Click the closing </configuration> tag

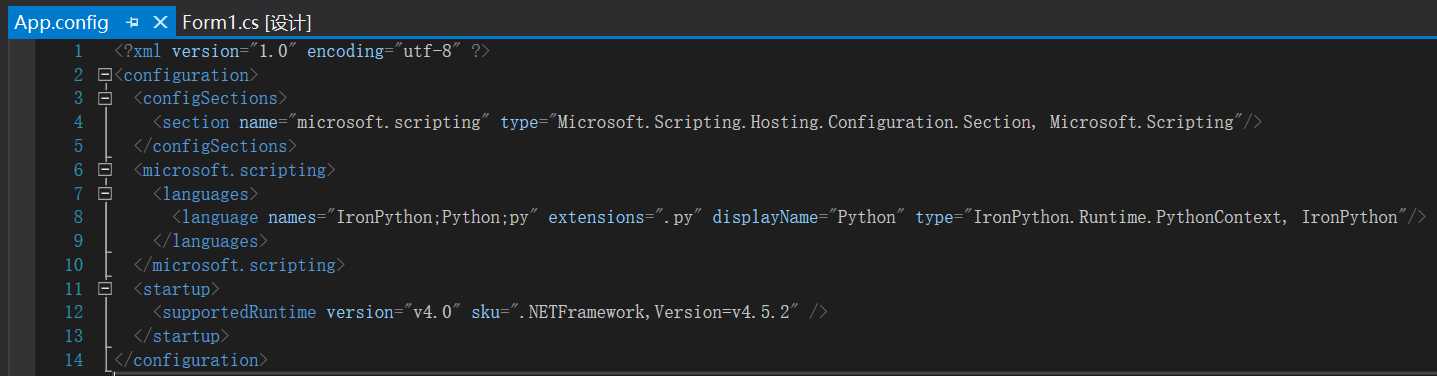(191, 360)
